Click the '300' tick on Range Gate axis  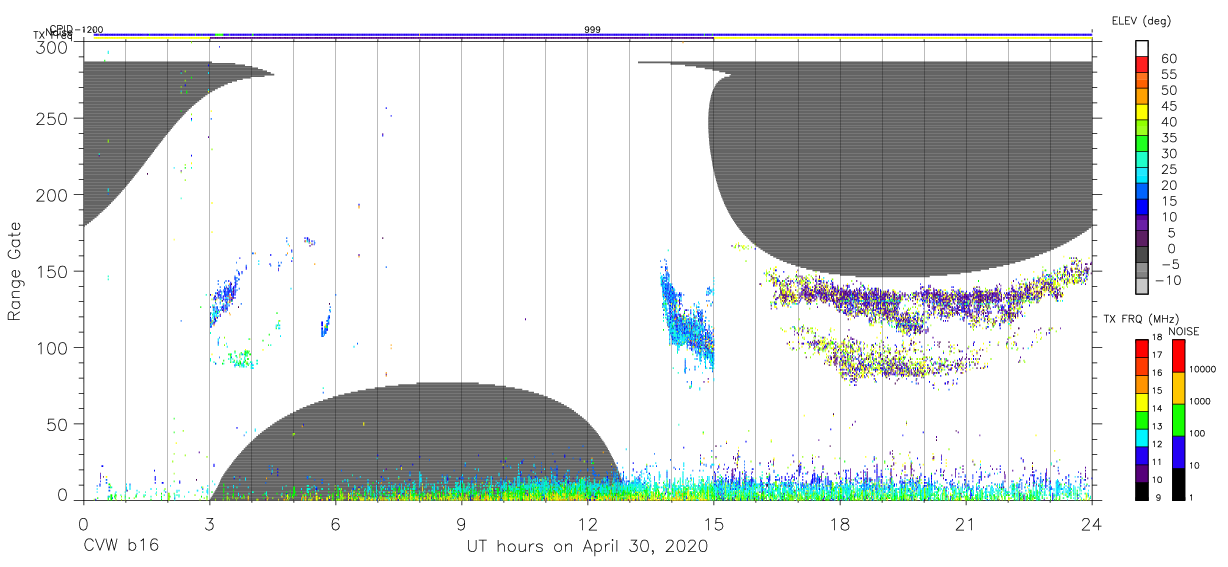(x=52, y=47)
